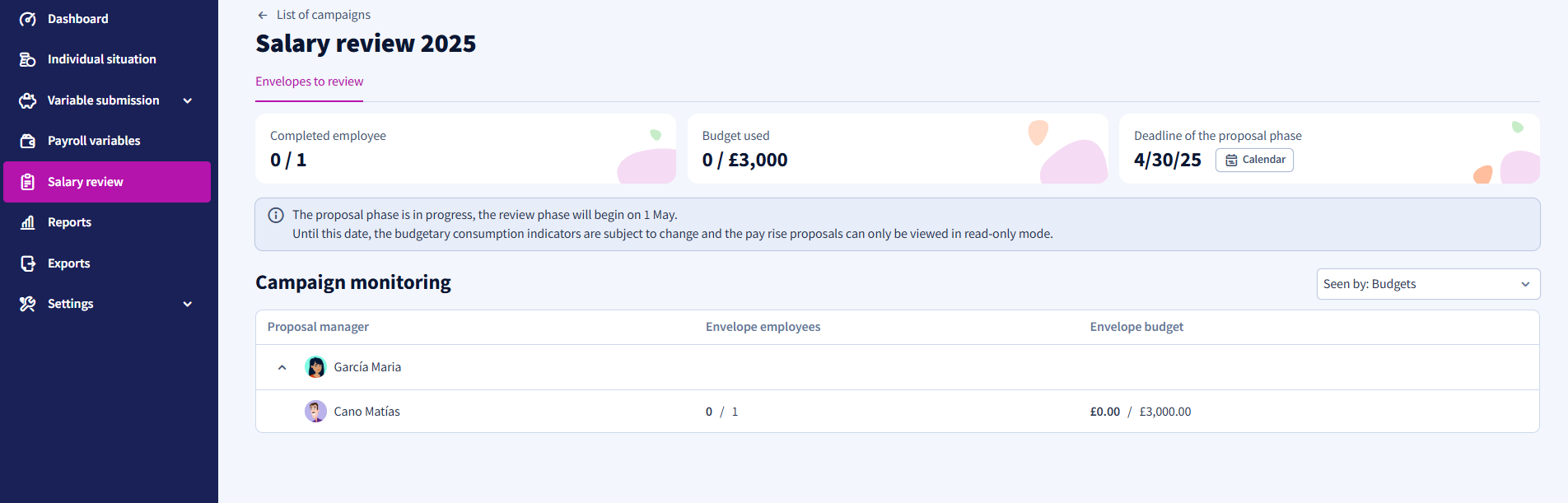Click the back arrow beside List of campaigns

[263, 15]
